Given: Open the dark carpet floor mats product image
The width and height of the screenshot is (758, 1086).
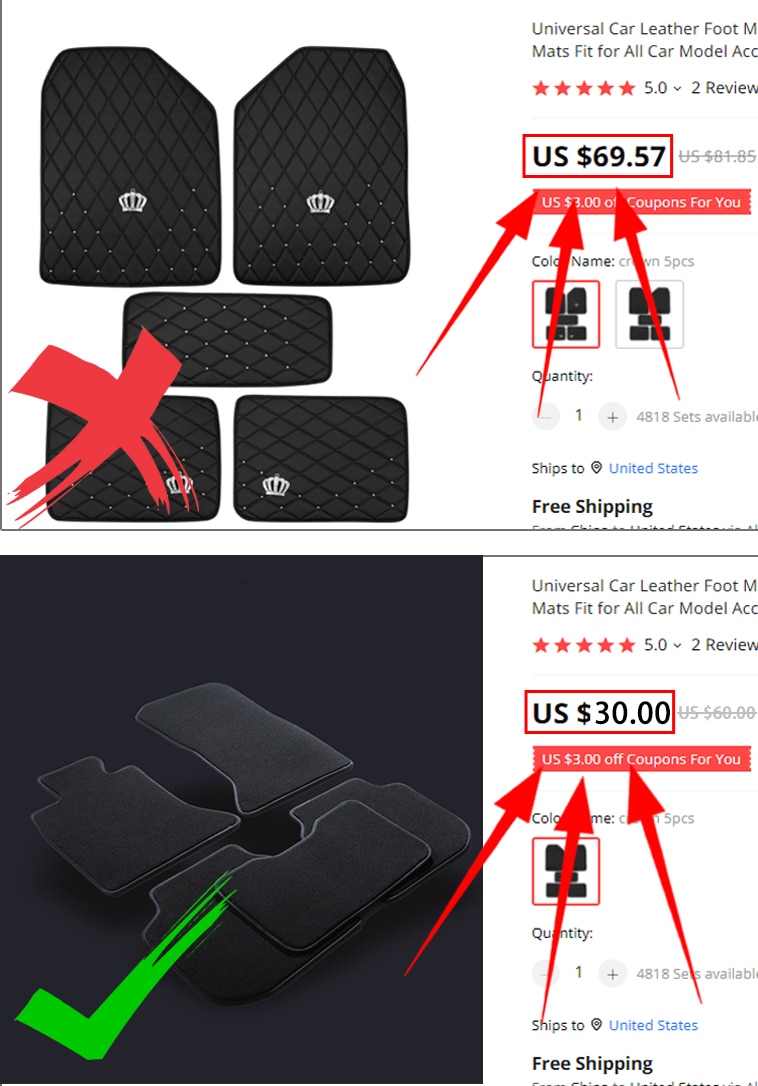Looking at the screenshot, I should coord(241,819).
